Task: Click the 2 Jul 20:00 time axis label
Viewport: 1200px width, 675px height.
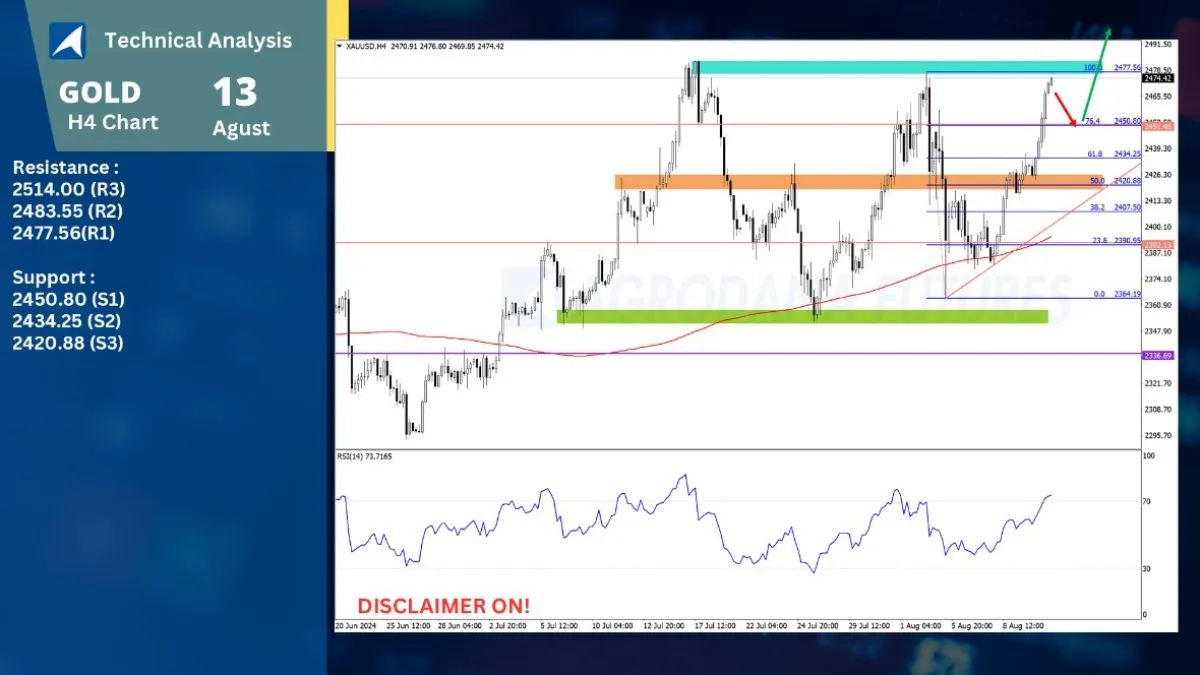Action: (x=506, y=626)
